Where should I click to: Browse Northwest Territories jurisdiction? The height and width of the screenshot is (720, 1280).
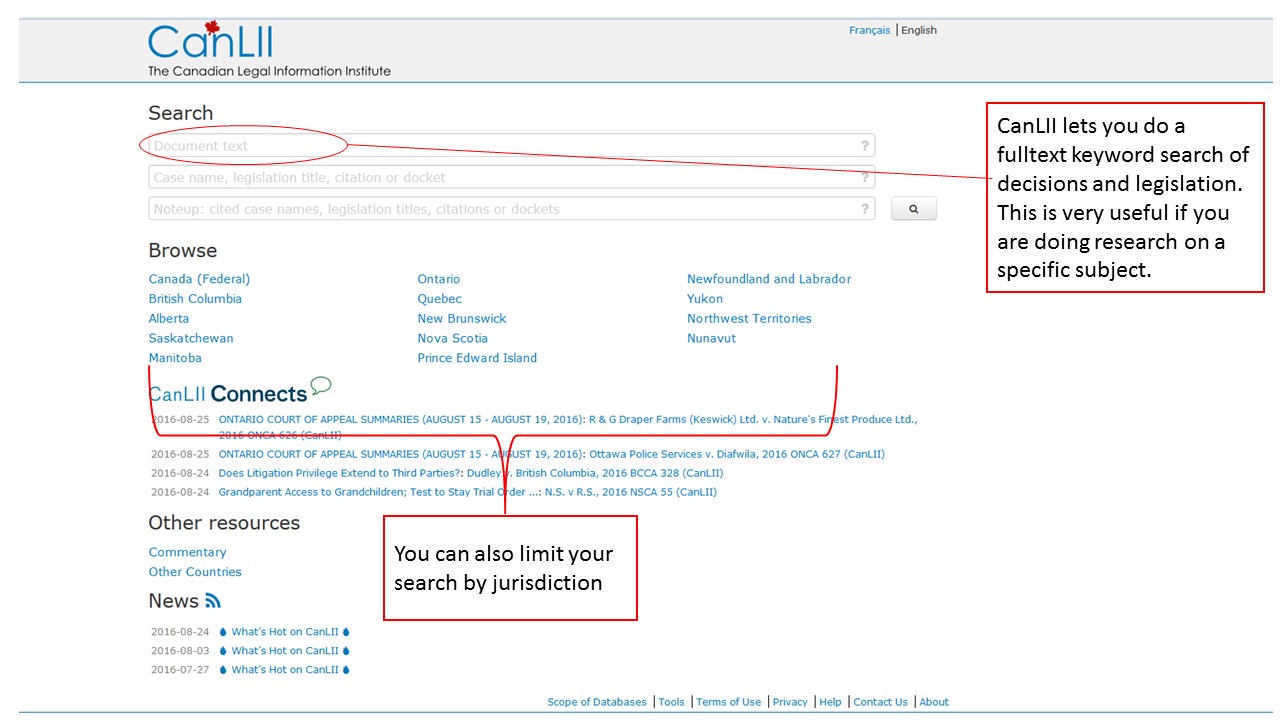click(749, 319)
